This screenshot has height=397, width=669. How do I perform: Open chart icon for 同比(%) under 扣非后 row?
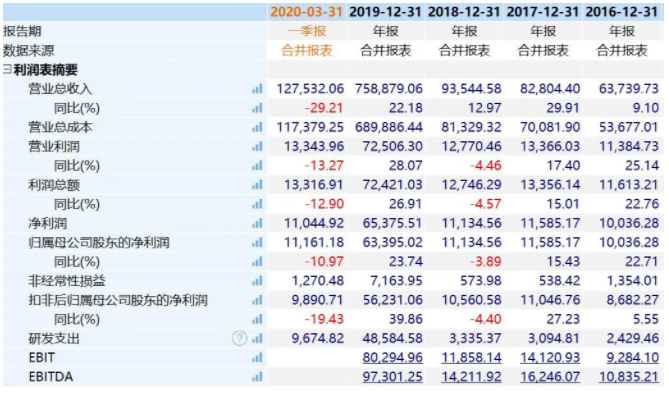[x=257, y=319]
